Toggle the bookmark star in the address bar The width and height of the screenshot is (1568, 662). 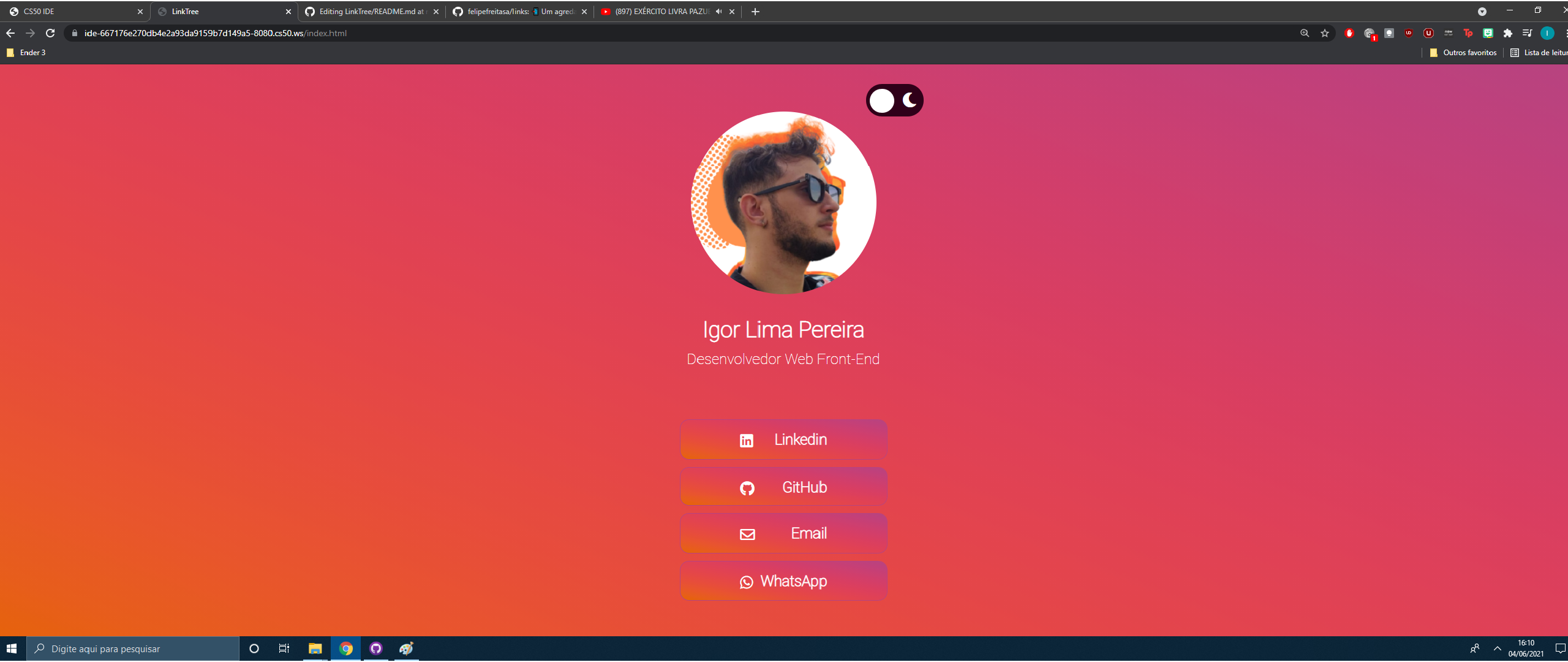pyautogui.click(x=1325, y=33)
